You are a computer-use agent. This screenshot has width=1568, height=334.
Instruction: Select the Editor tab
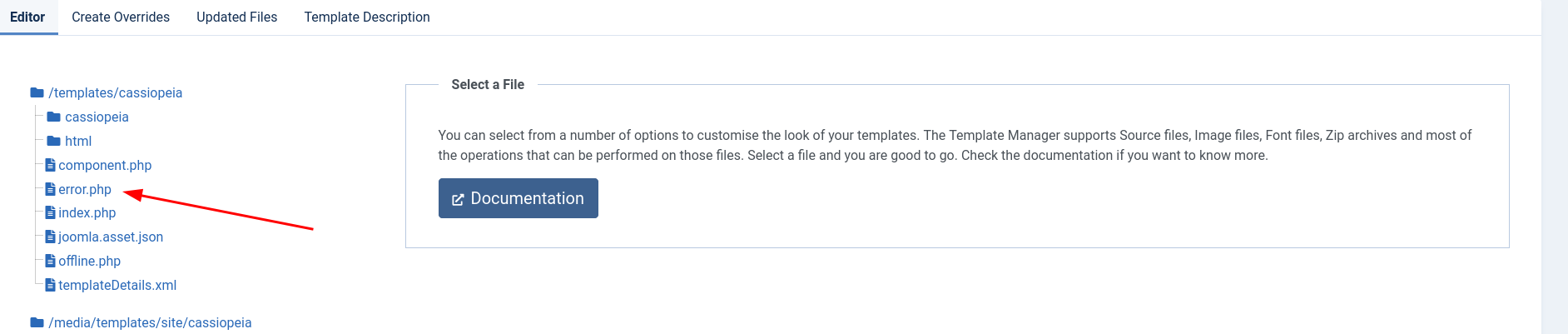point(27,17)
